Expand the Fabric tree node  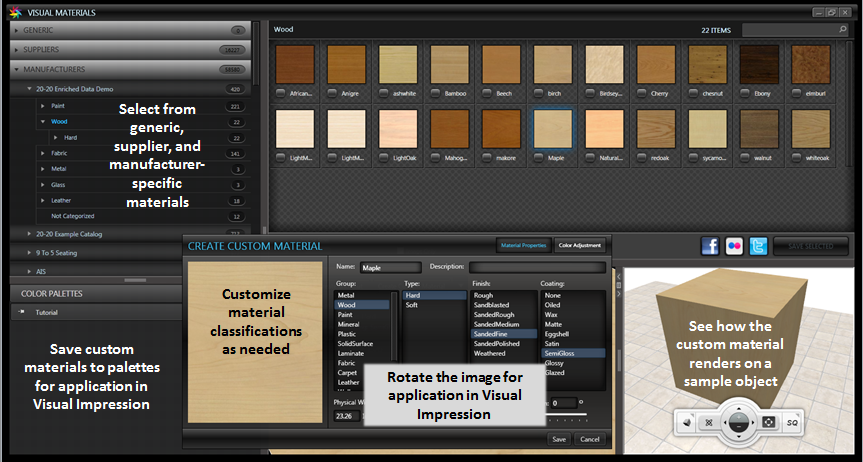pos(43,153)
